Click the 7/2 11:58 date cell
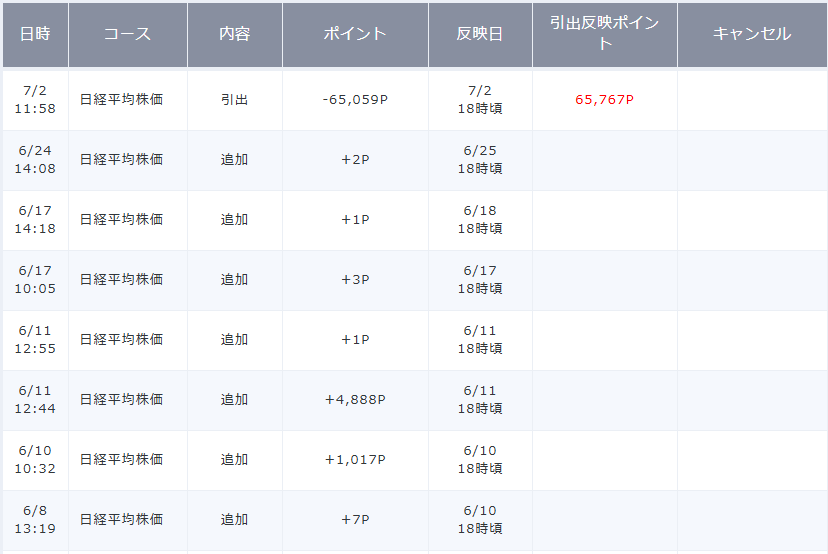828x554 pixels. [x=35, y=100]
